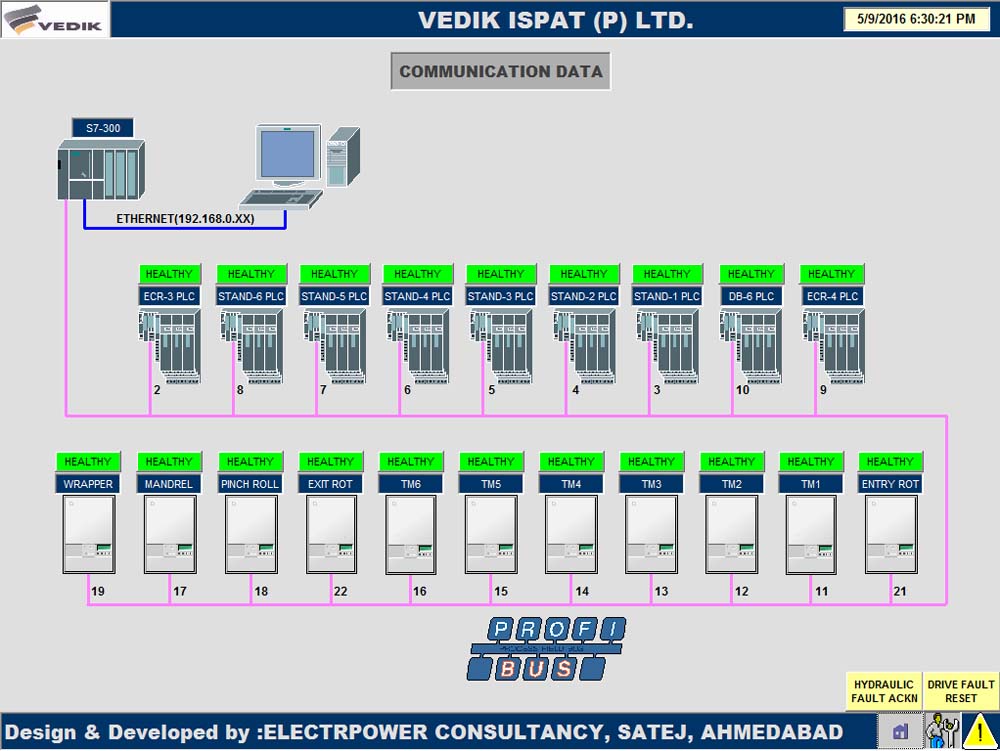The width and height of the screenshot is (1000, 751).
Task: Select the STAND-3 PLC module icon
Action: [x=501, y=346]
